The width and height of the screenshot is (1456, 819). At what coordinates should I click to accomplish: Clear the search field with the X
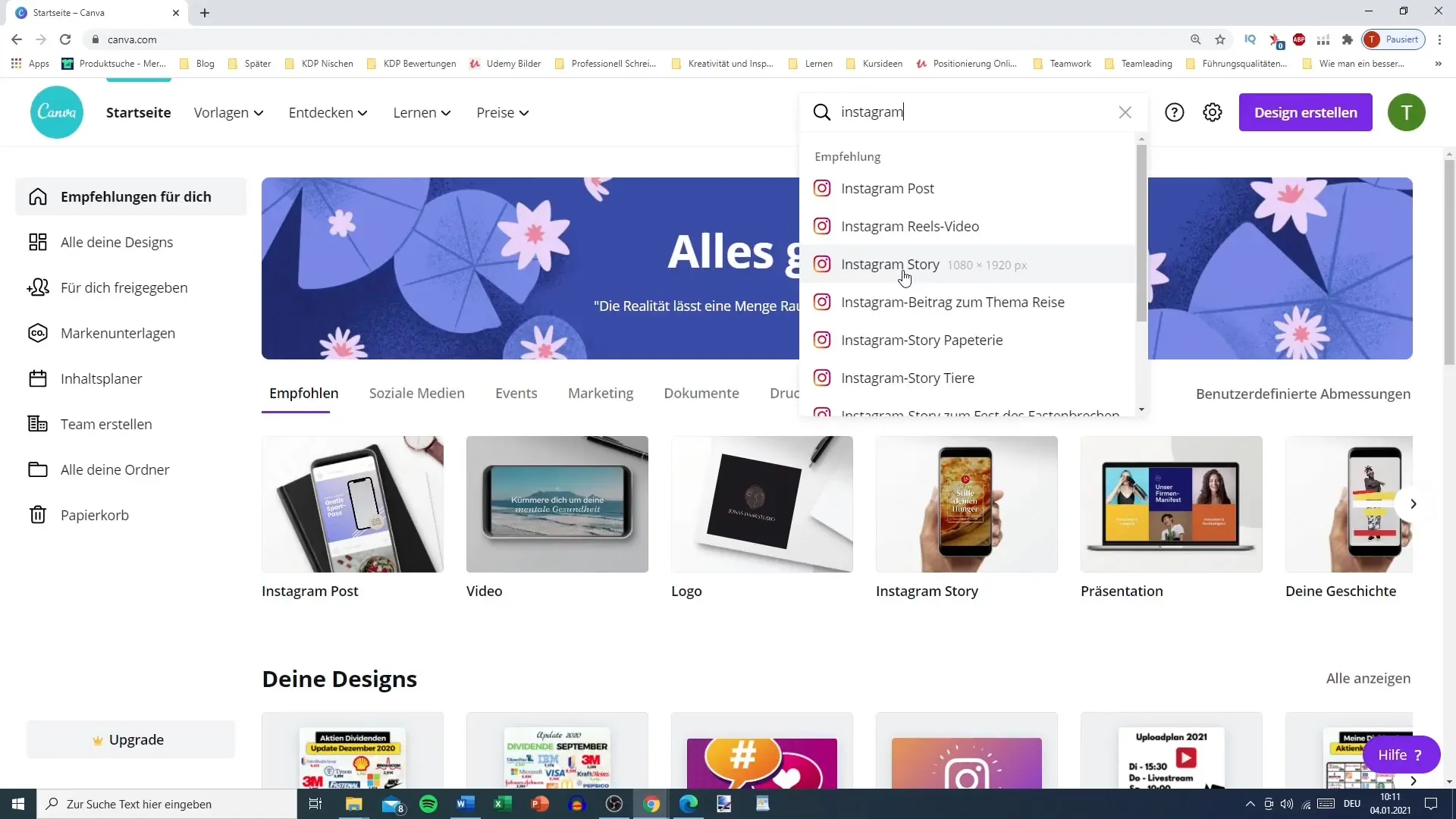click(x=1125, y=112)
